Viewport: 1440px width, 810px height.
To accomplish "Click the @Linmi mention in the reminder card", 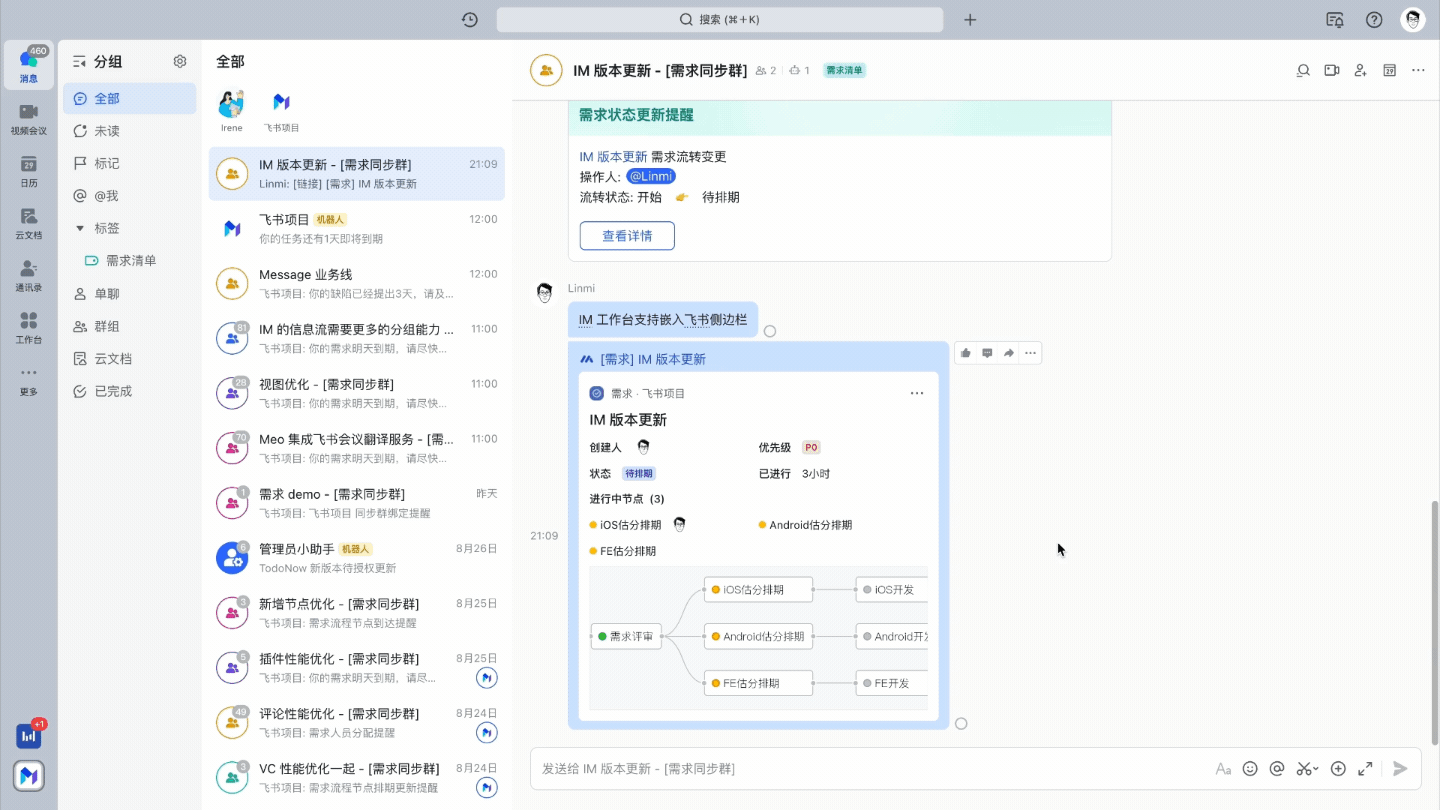I will pos(651,176).
